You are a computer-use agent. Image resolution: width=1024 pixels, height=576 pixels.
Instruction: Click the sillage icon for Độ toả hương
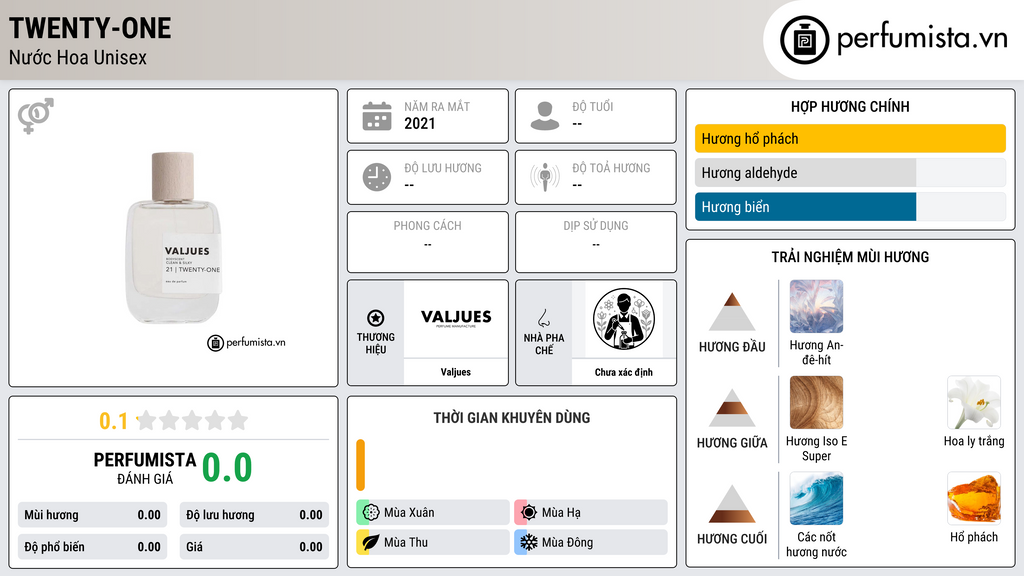pos(545,178)
